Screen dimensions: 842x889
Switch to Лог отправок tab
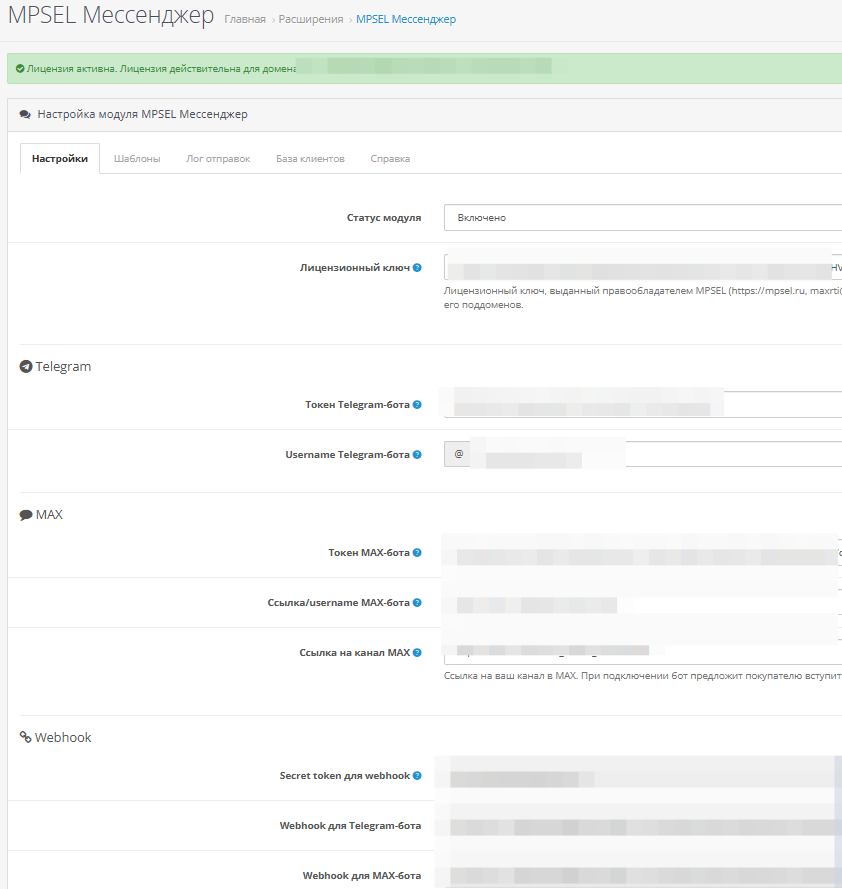point(218,159)
